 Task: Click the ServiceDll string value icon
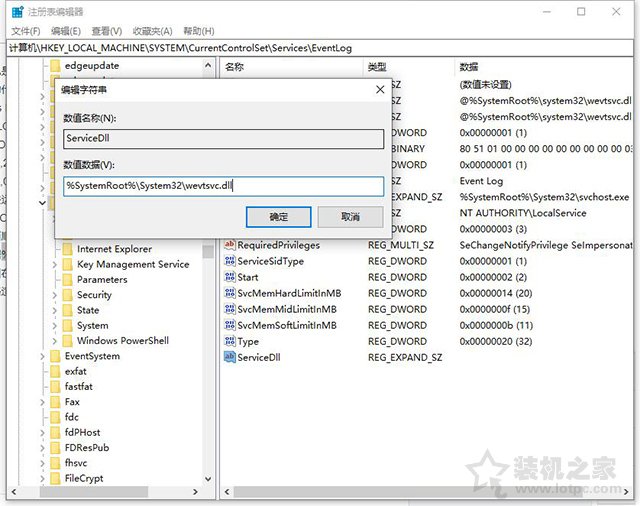coord(230,357)
